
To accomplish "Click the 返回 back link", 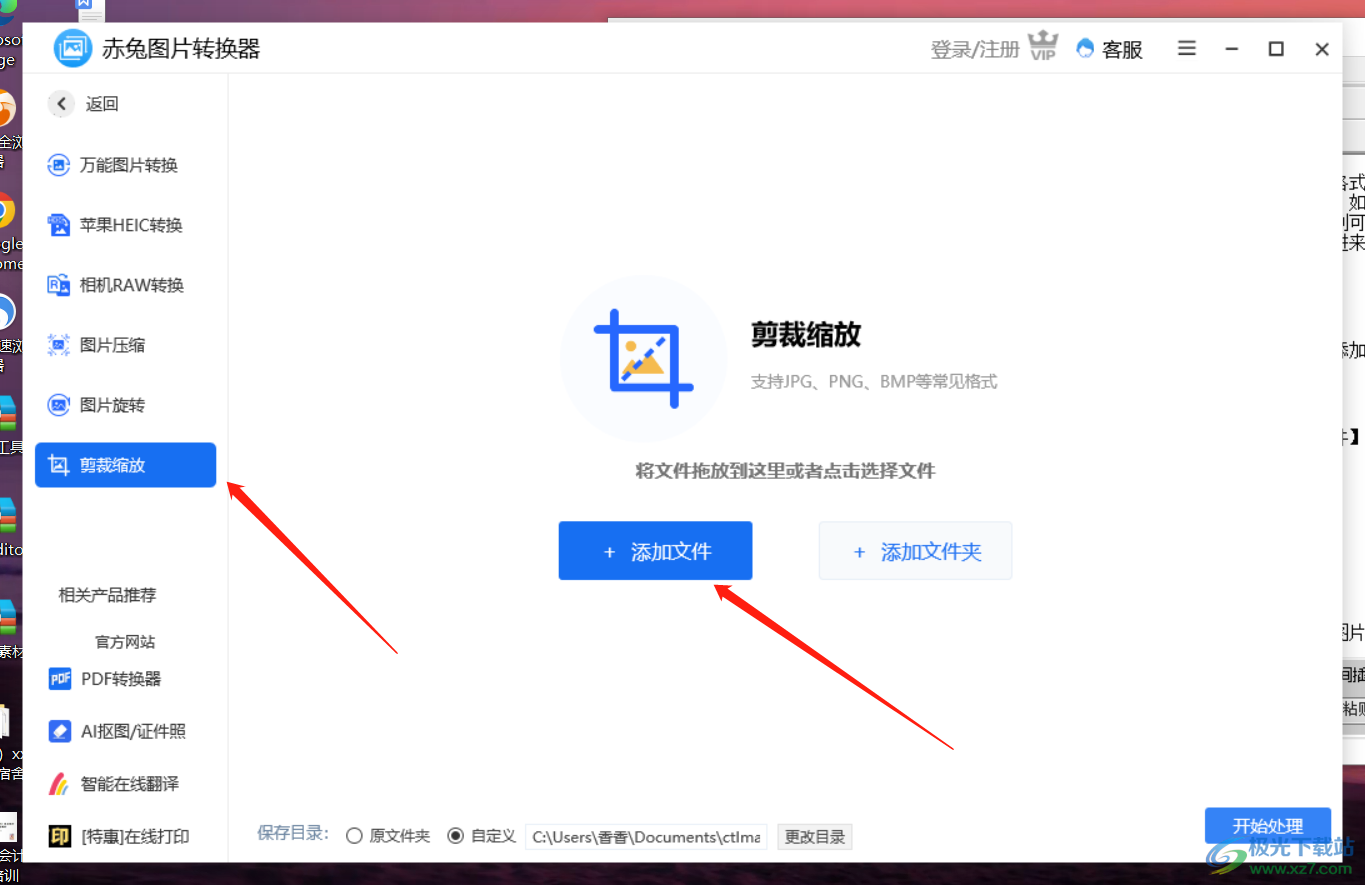I will point(102,104).
